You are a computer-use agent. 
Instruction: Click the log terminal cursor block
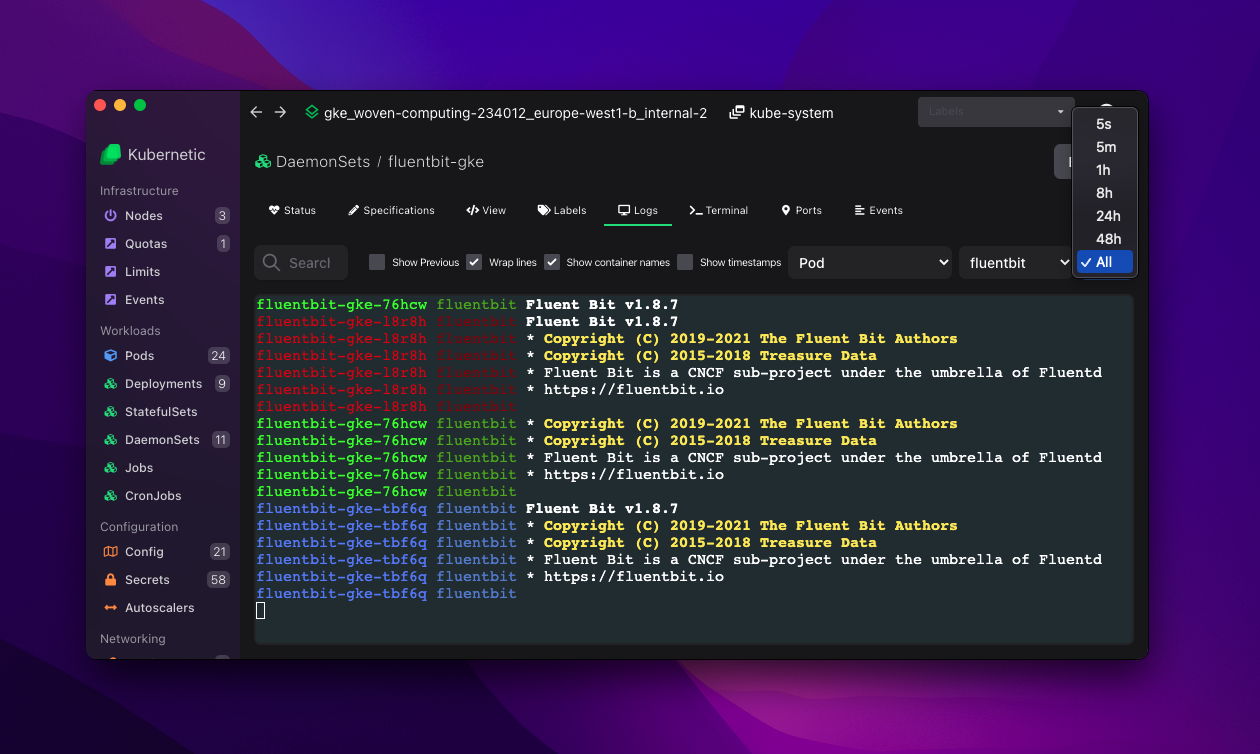click(x=261, y=610)
